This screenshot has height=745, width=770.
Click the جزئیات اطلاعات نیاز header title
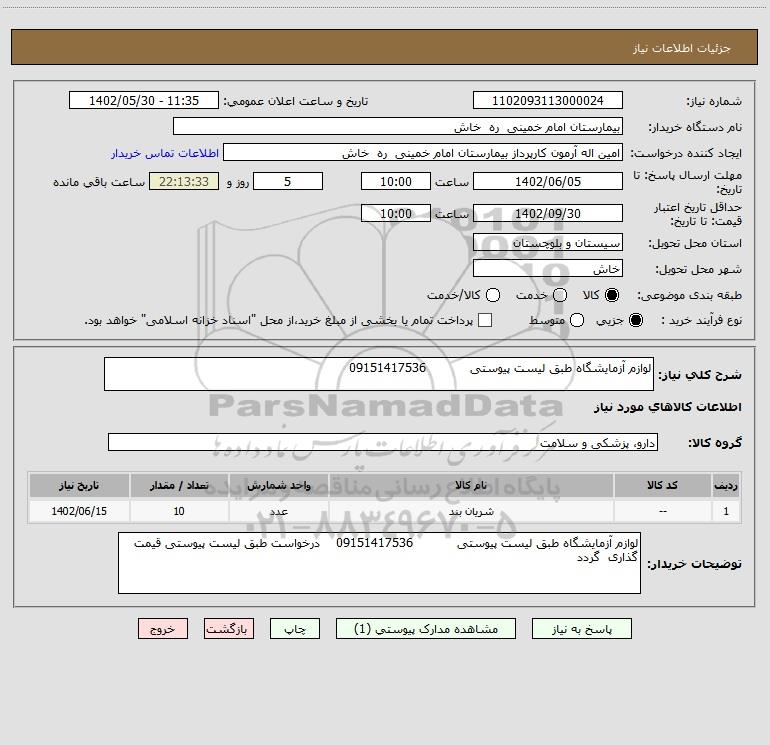click(681, 48)
